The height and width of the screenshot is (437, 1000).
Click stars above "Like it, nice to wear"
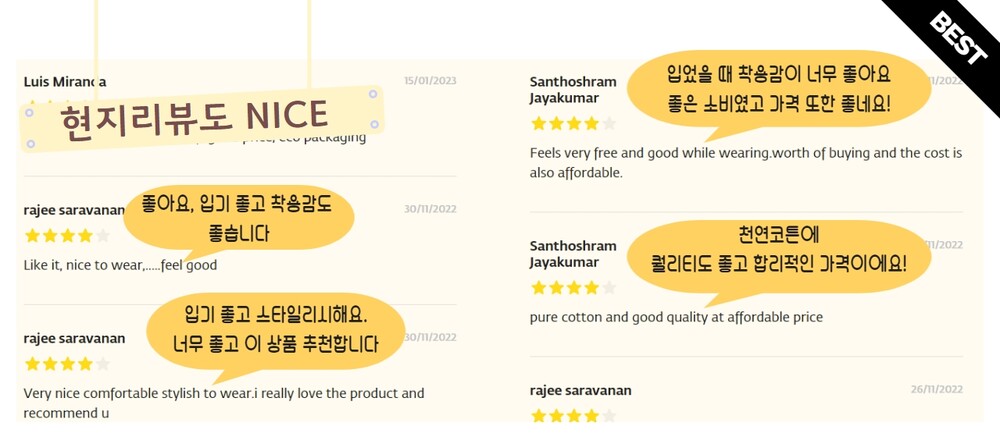(67, 236)
